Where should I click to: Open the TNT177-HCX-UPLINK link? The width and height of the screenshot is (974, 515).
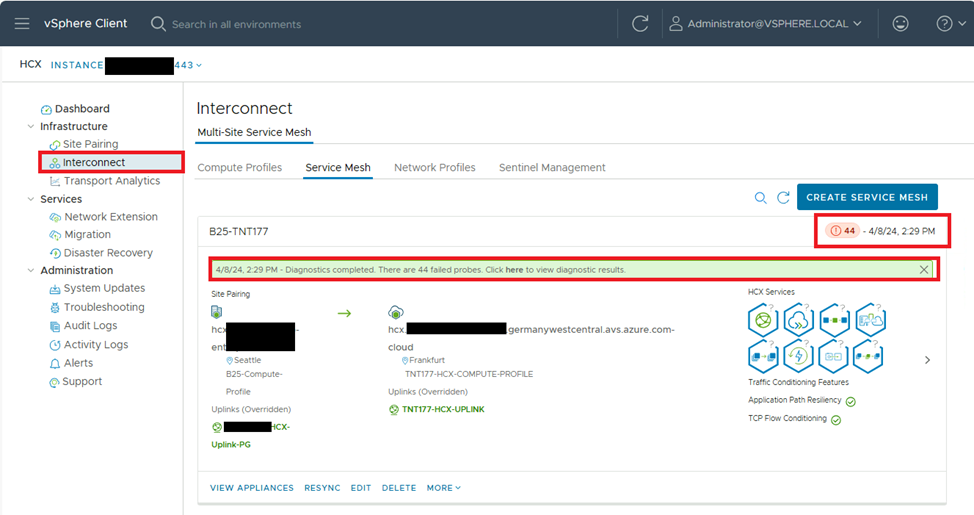(443, 409)
